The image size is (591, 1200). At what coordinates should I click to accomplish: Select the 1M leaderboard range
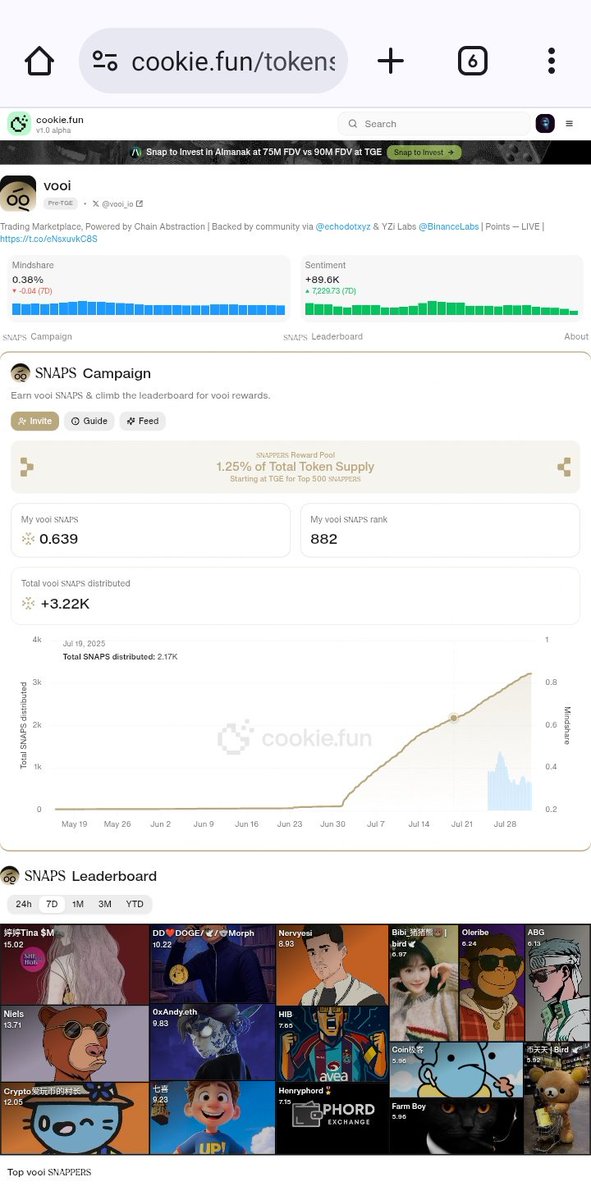click(x=78, y=904)
